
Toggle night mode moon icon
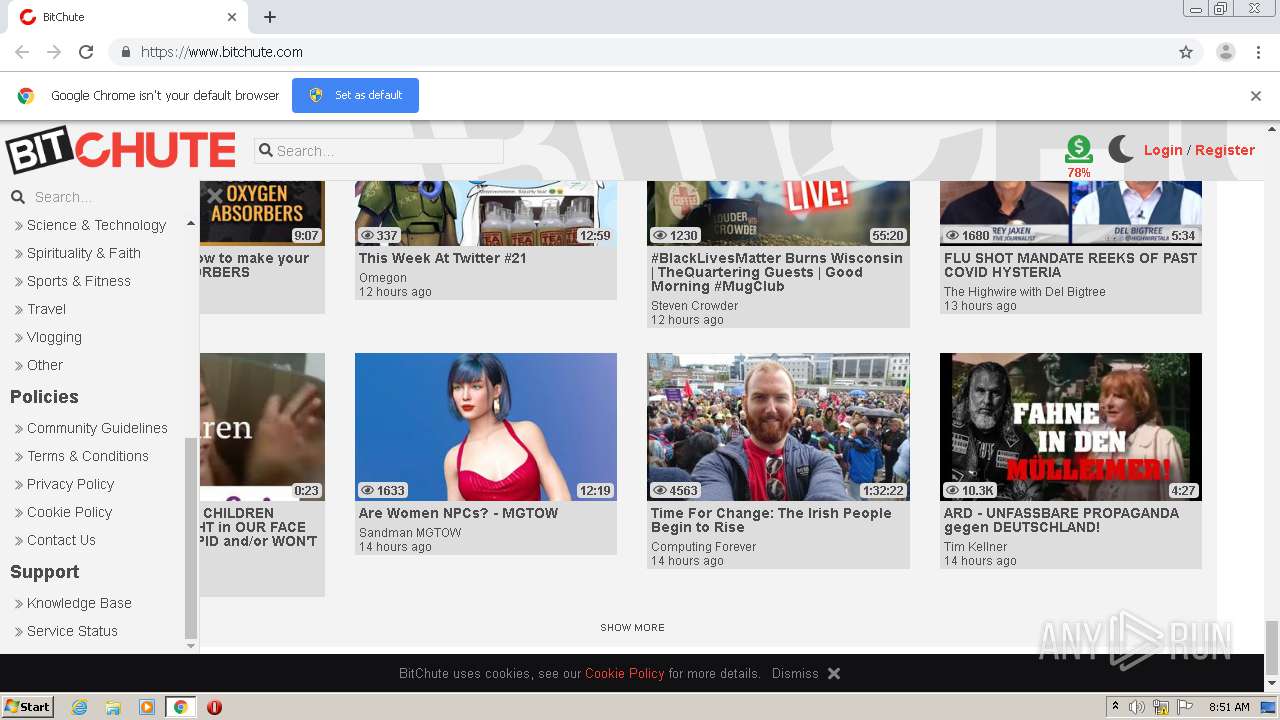pos(1121,150)
